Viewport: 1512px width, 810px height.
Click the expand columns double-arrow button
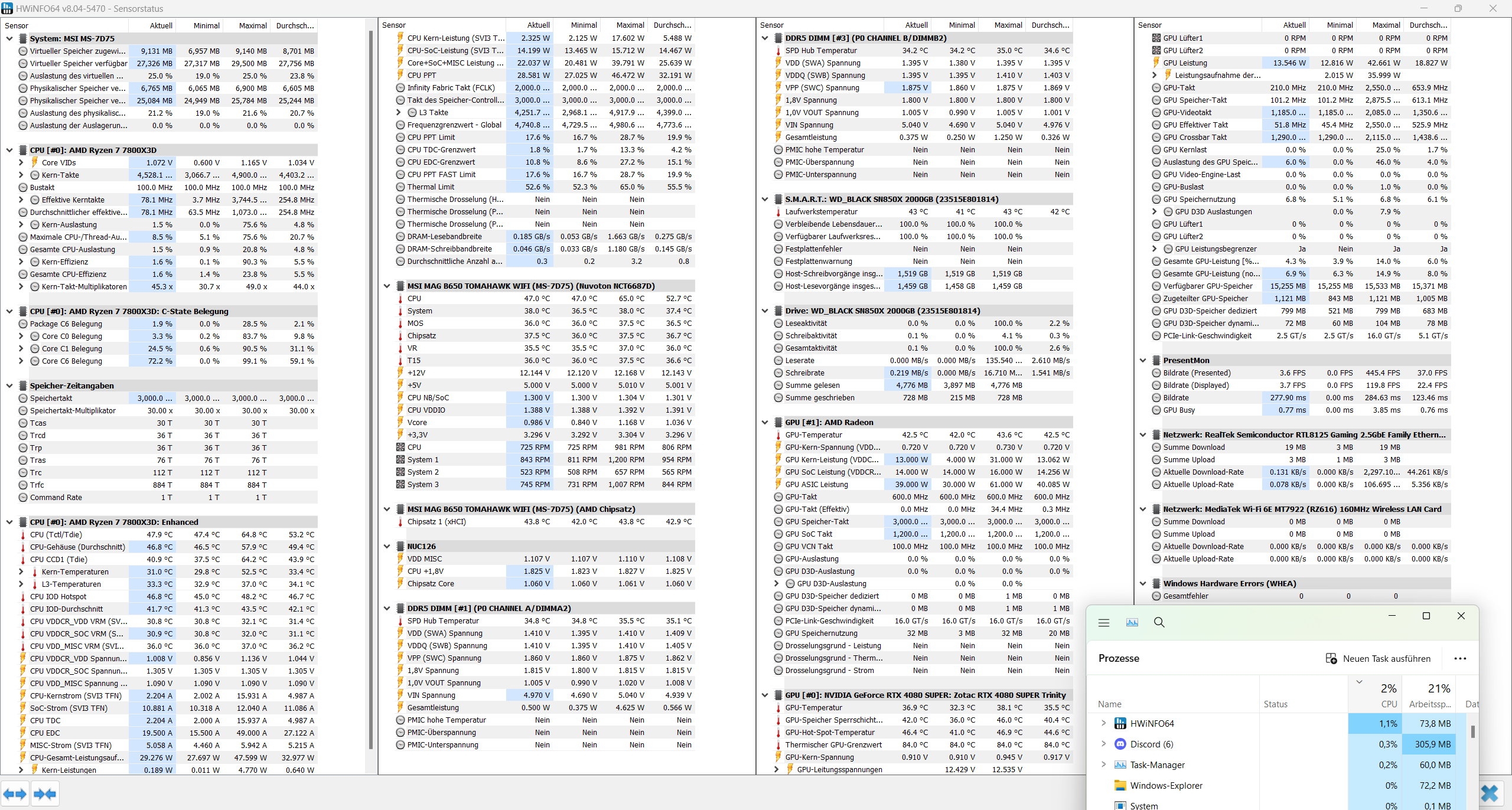15,793
